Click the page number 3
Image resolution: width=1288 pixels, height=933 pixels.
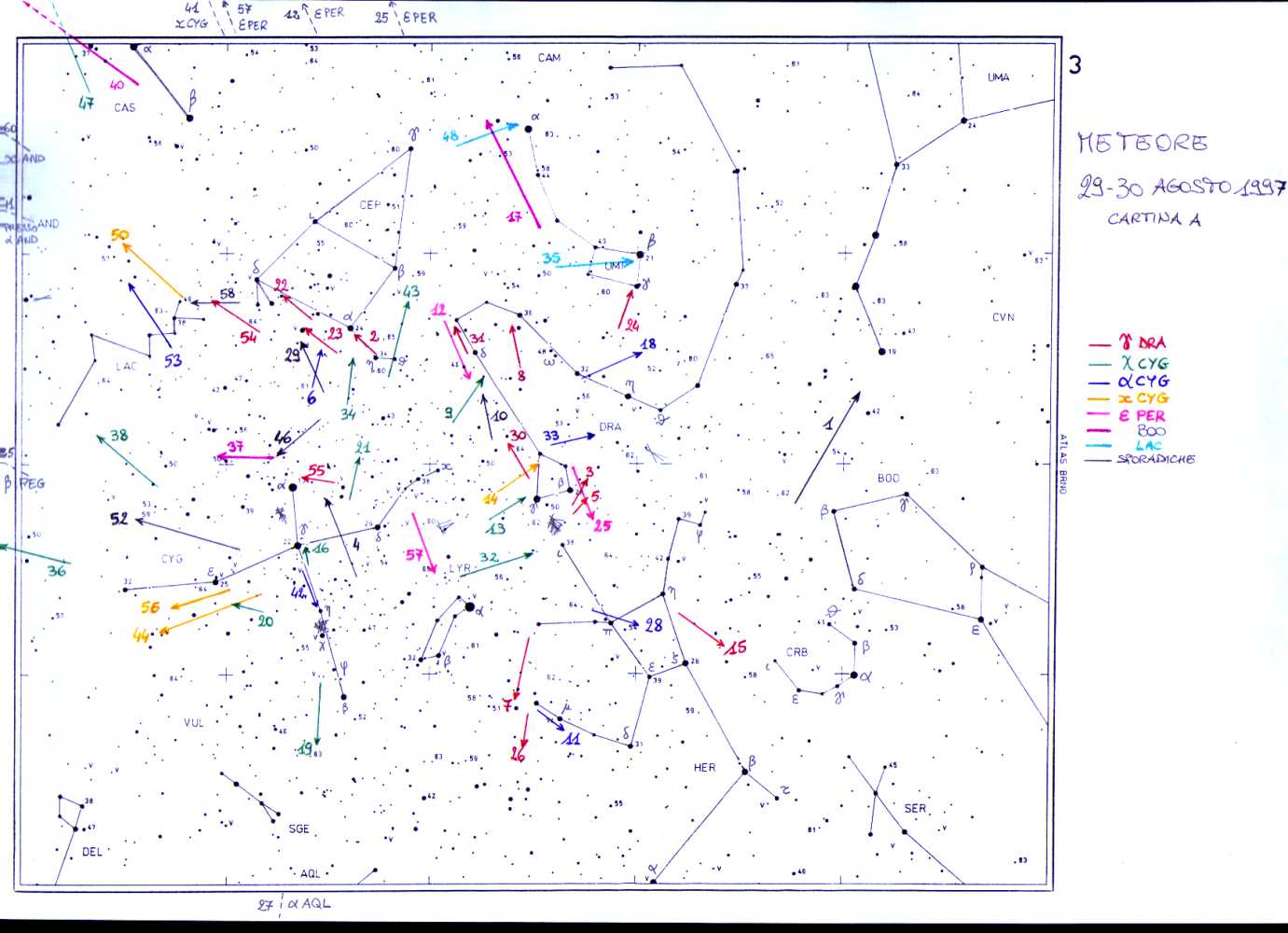pyautogui.click(x=1075, y=65)
